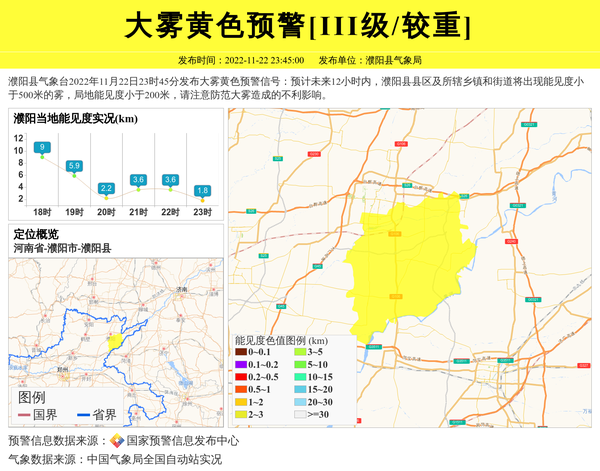Click the red 国界 line symbol in legend
Screen dimensions: 600x471
pos(25,415)
